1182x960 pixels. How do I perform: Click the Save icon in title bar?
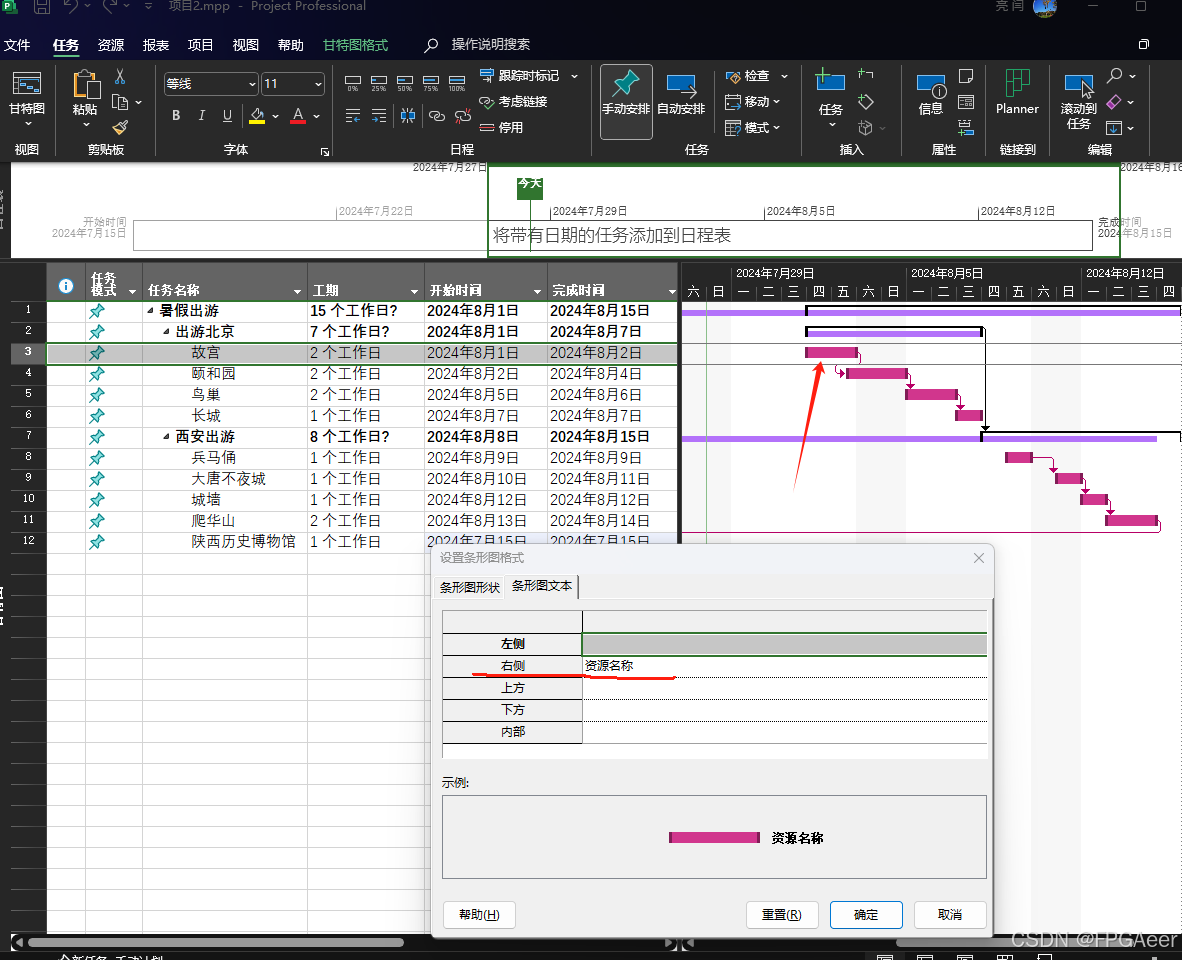click(42, 7)
